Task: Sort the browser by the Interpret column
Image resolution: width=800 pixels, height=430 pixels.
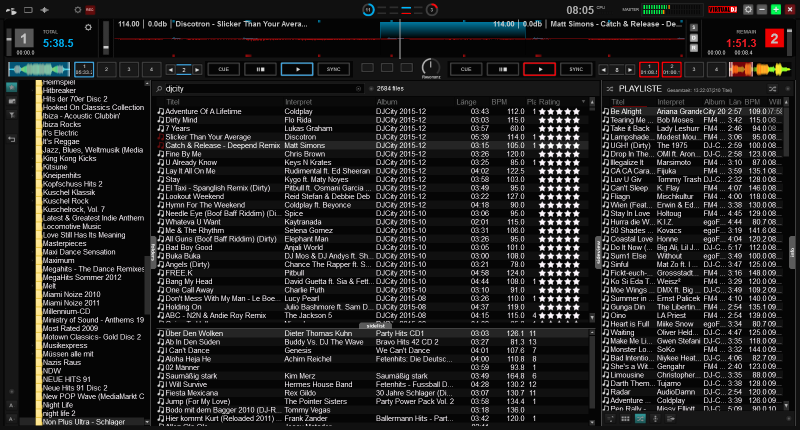Action: pos(298,102)
